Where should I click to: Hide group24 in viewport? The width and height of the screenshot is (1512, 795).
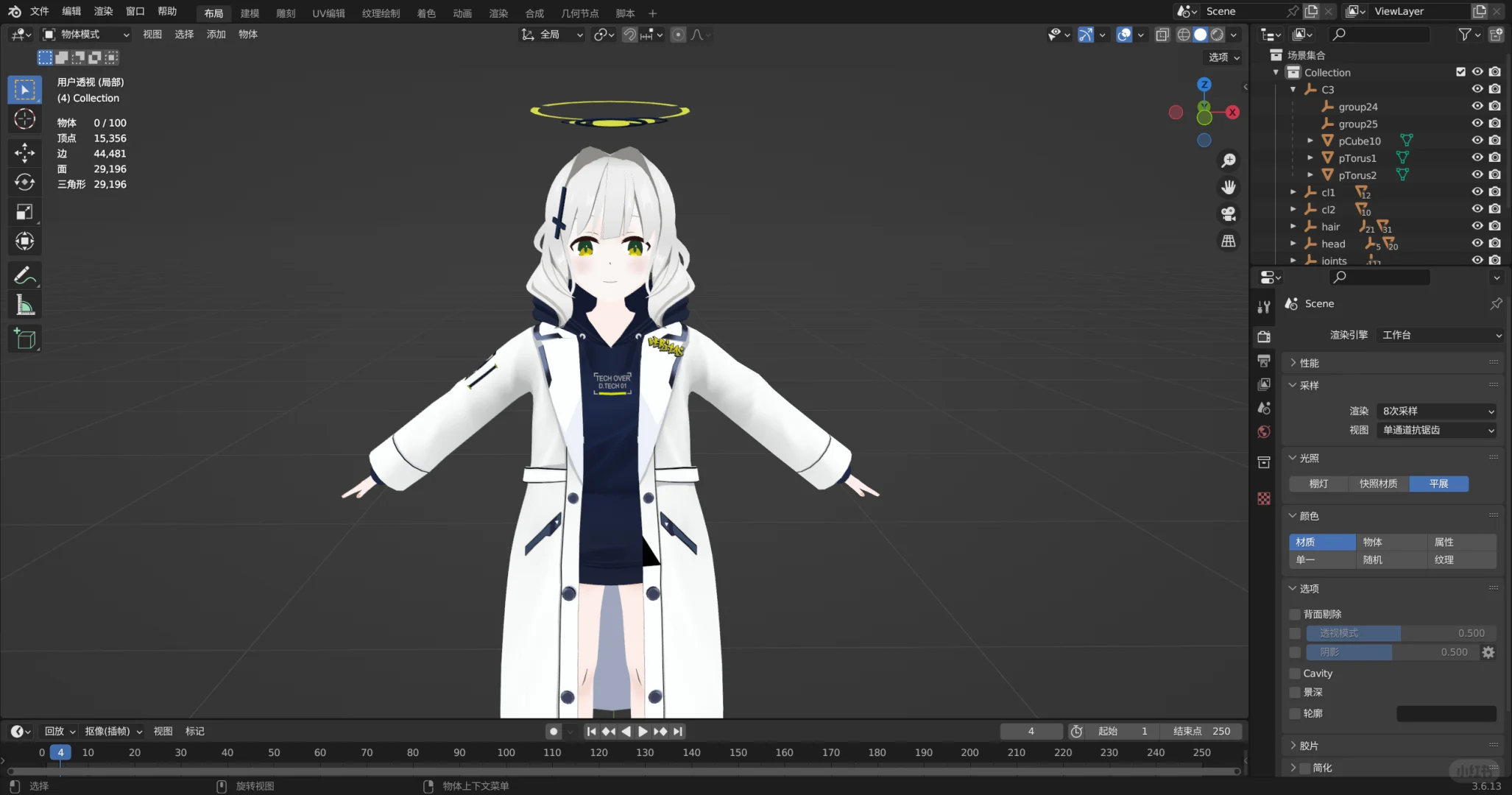click(1477, 107)
